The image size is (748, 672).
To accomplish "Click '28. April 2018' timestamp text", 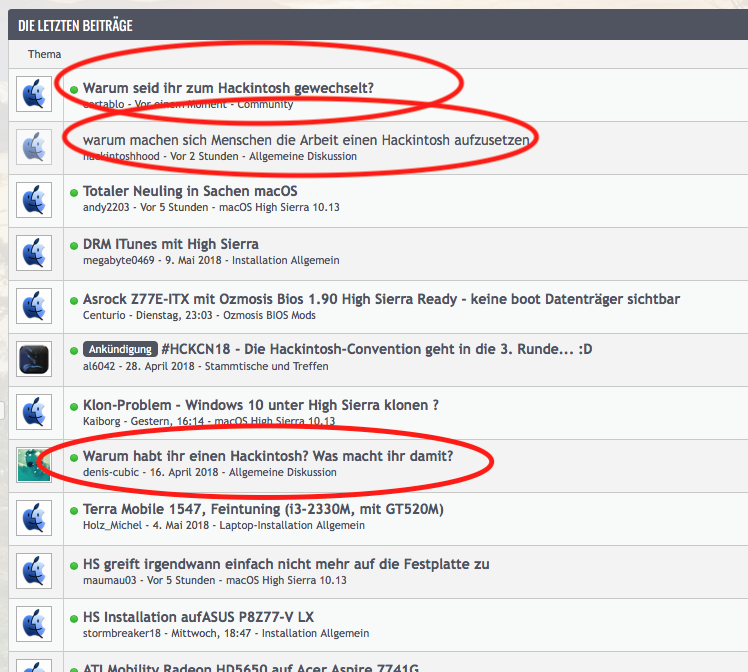I will point(160,366).
